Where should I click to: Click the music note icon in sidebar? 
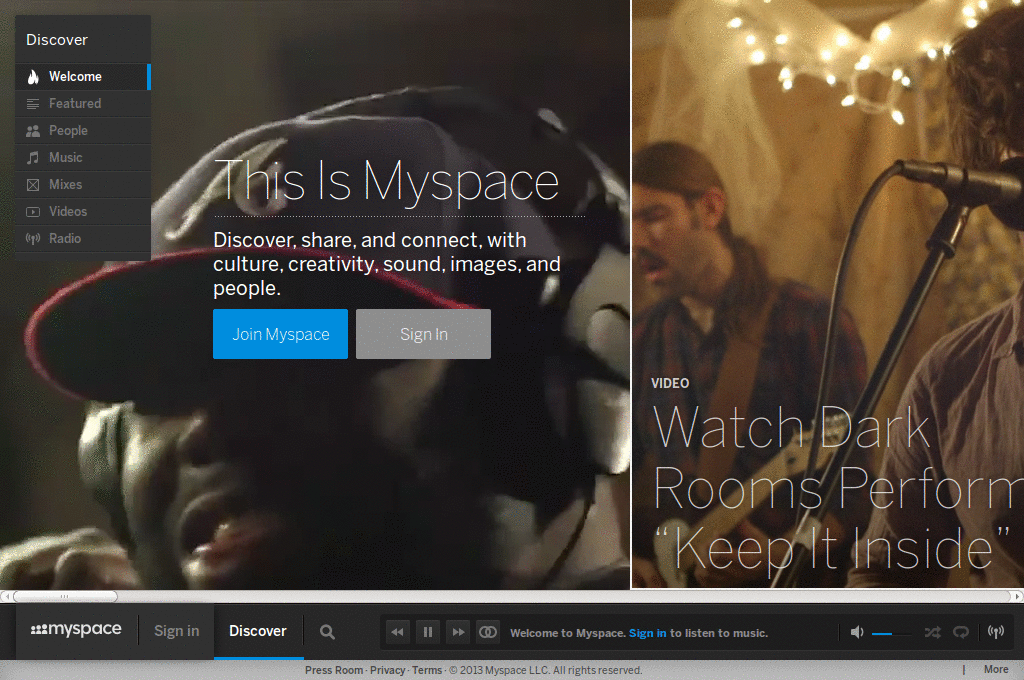(33, 157)
